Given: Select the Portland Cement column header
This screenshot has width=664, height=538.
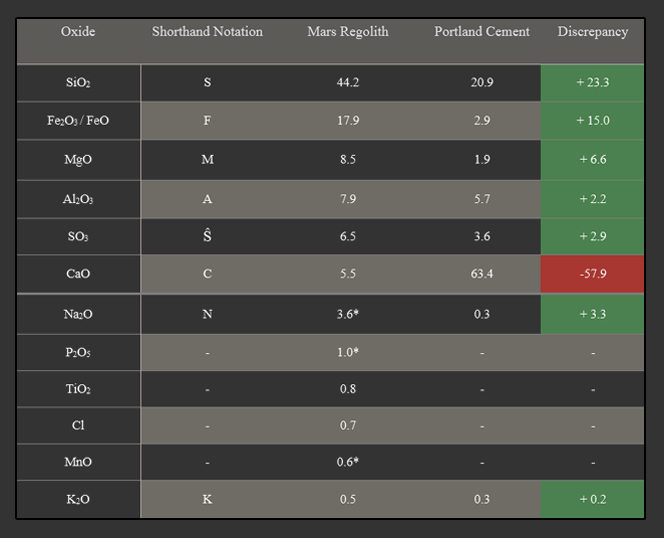Looking at the screenshot, I should coord(482,31).
